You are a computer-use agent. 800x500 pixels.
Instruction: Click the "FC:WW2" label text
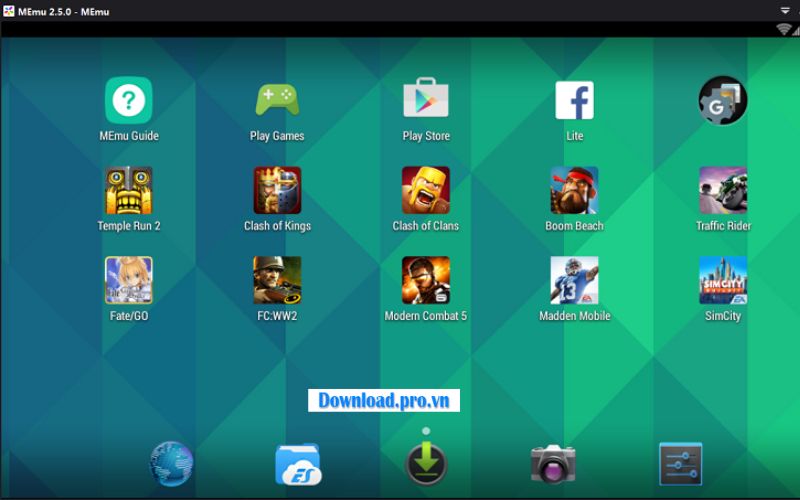tap(277, 316)
